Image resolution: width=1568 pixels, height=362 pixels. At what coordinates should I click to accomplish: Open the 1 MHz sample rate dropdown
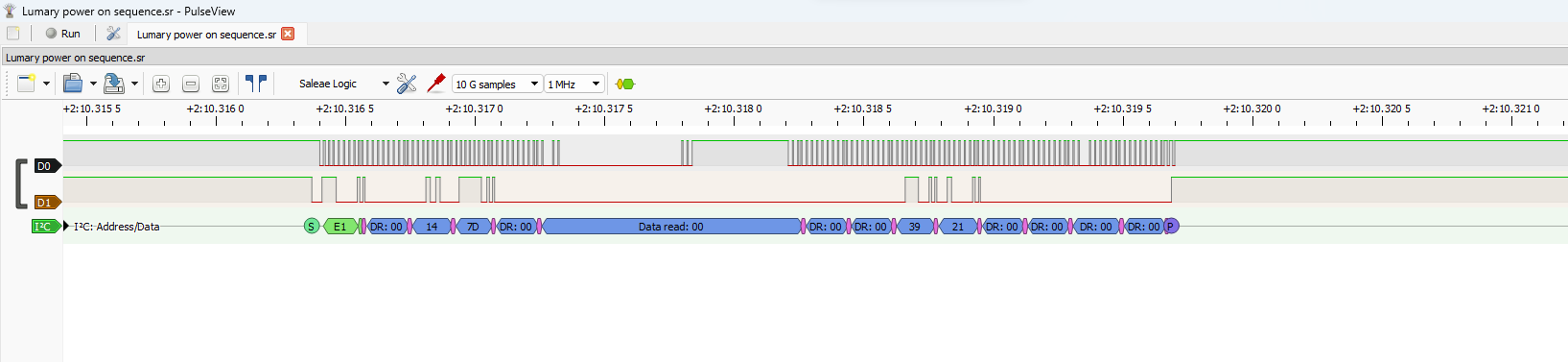click(574, 84)
